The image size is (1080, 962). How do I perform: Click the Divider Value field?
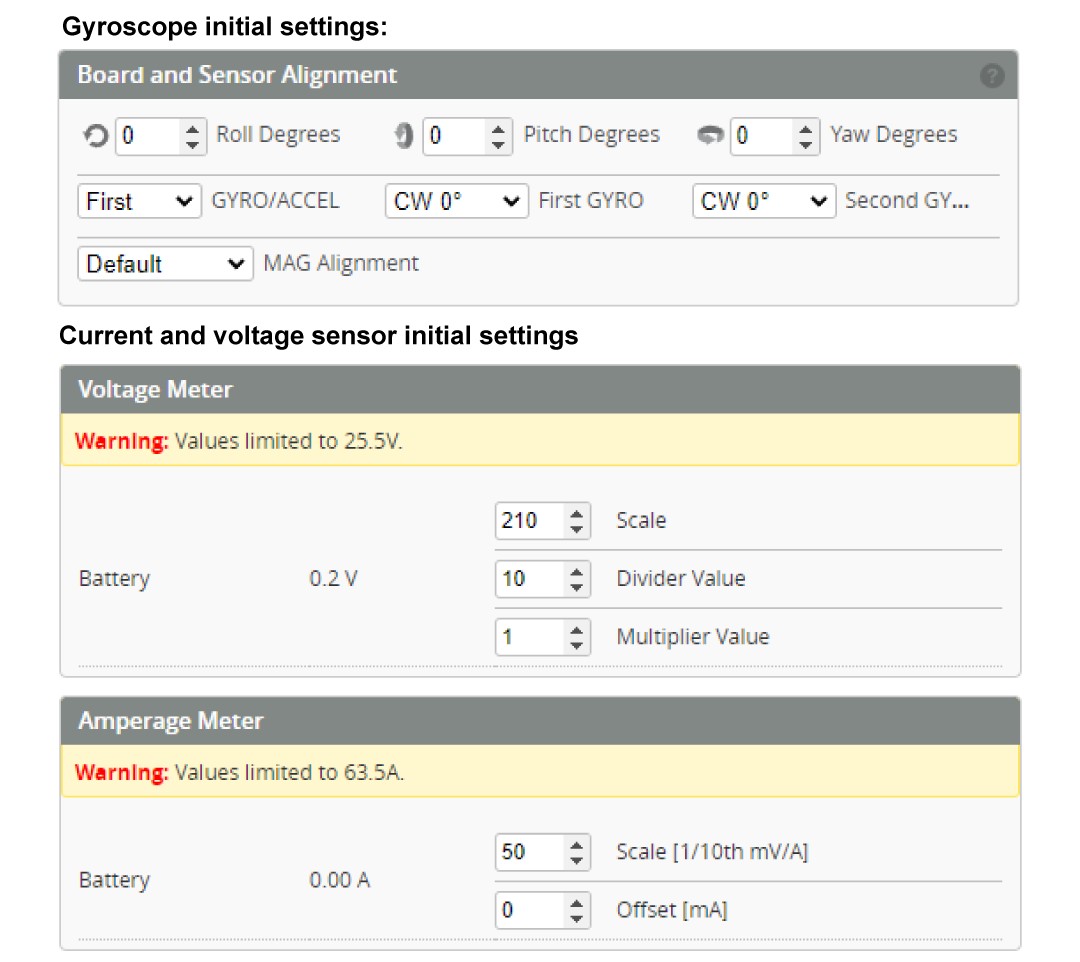click(x=542, y=578)
